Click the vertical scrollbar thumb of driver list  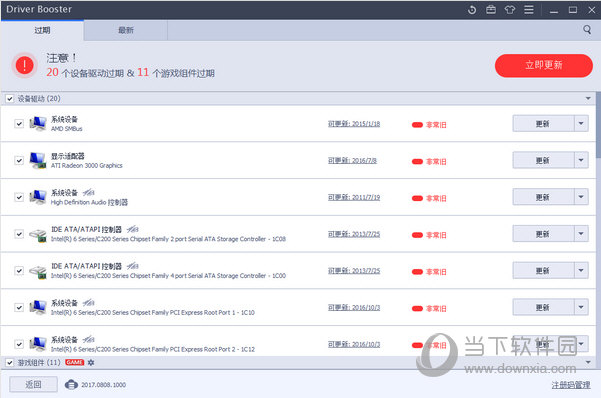pyautogui.click(x=598, y=125)
